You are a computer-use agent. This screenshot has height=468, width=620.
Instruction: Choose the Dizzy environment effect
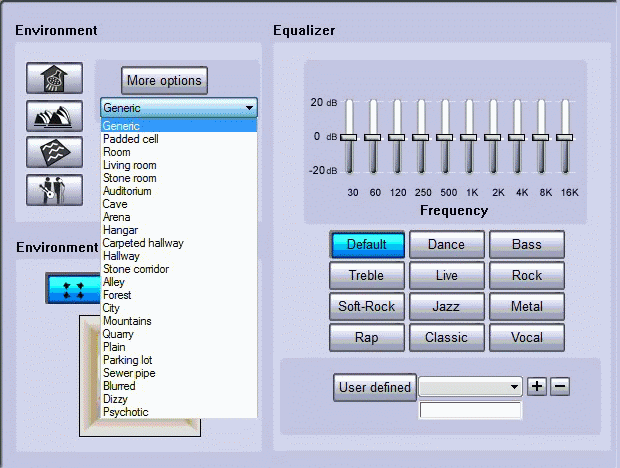click(x=179, y=399)
